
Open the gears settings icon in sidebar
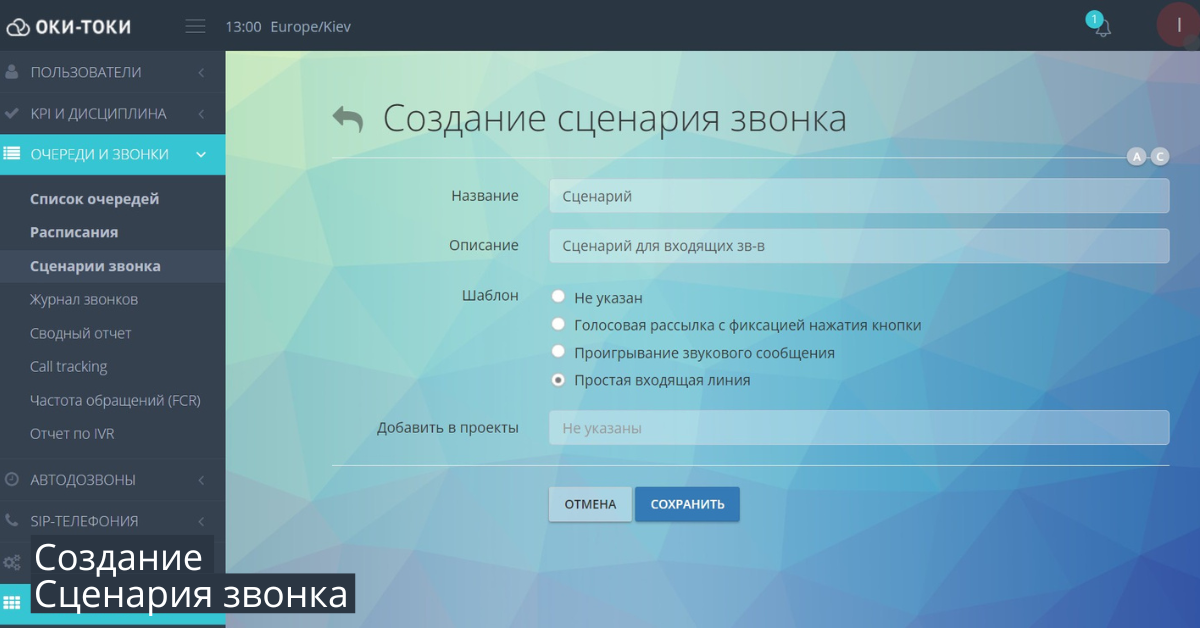pyautogui.click(x=12, y=560)
